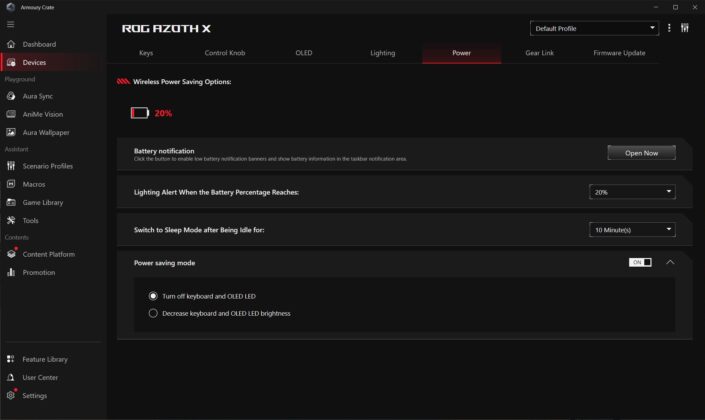
Task: Open Scenario Profiles sliders icon
Action: pyautogui.click(x=11, y=166)
